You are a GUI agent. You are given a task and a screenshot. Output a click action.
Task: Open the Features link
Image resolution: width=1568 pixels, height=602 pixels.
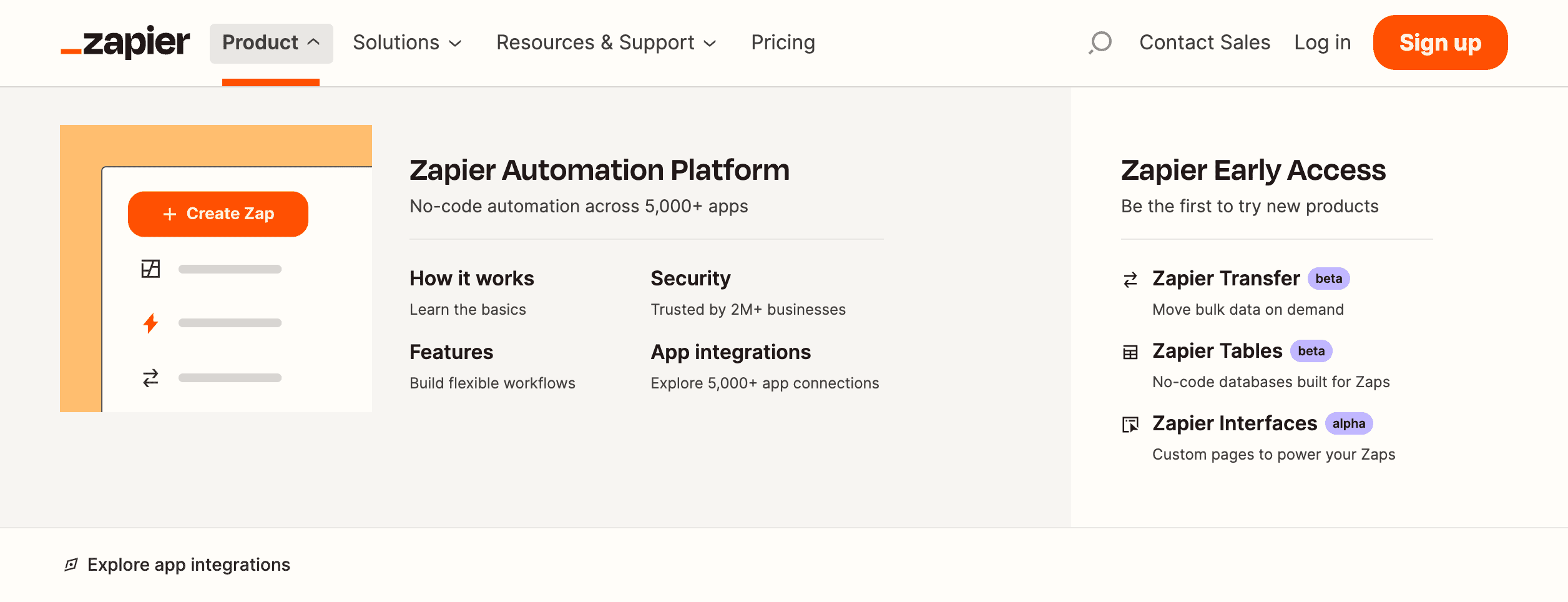[451, 352]
